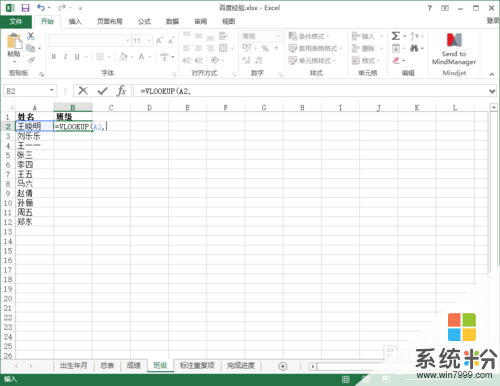The width and height of the screenshot is (500, 386).
Task: Switch to the 公式 ribbon tab
Action: [x=144, y=22]
